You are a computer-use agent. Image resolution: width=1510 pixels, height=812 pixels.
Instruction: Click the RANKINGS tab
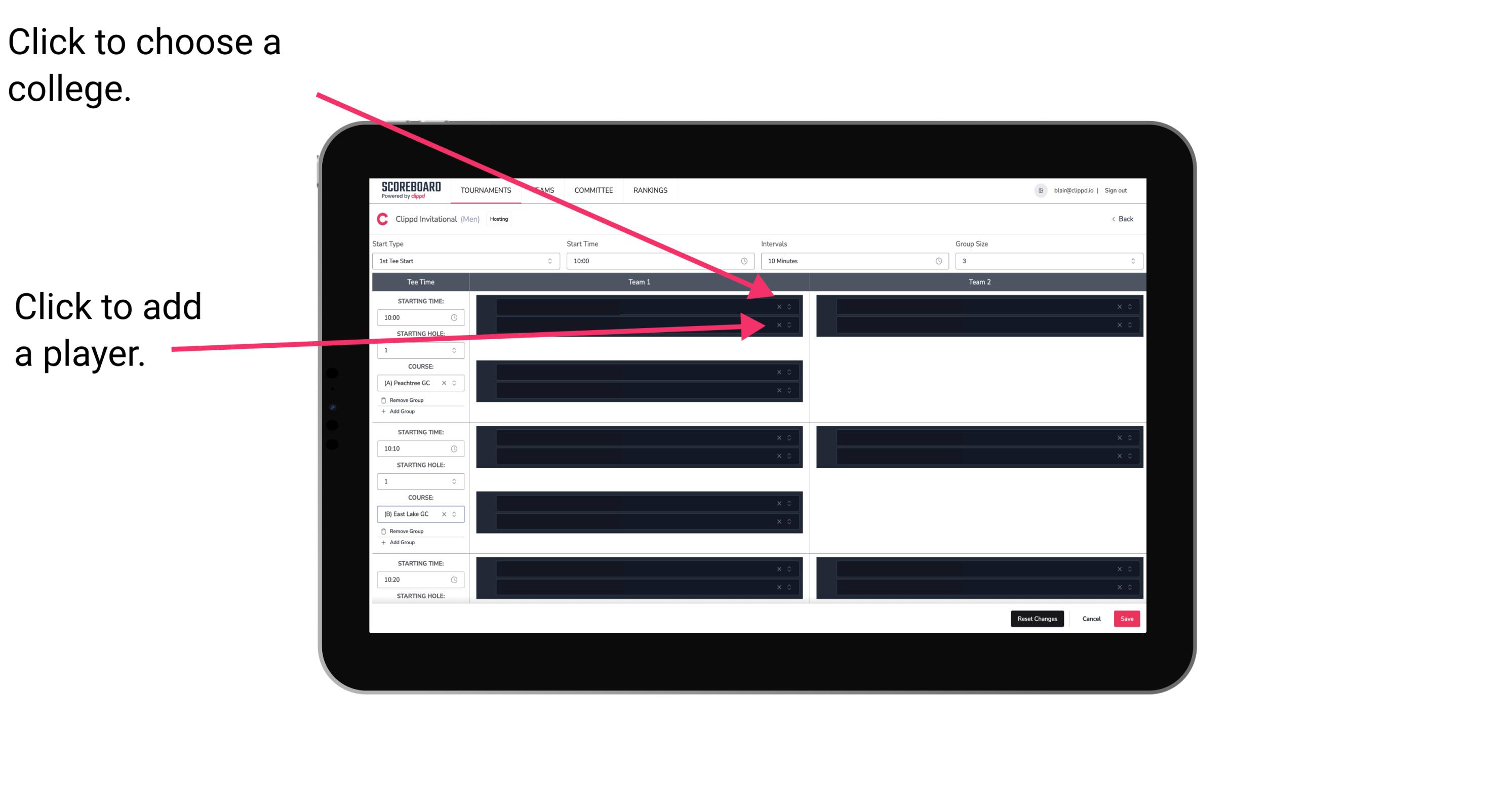click(653, 190)
